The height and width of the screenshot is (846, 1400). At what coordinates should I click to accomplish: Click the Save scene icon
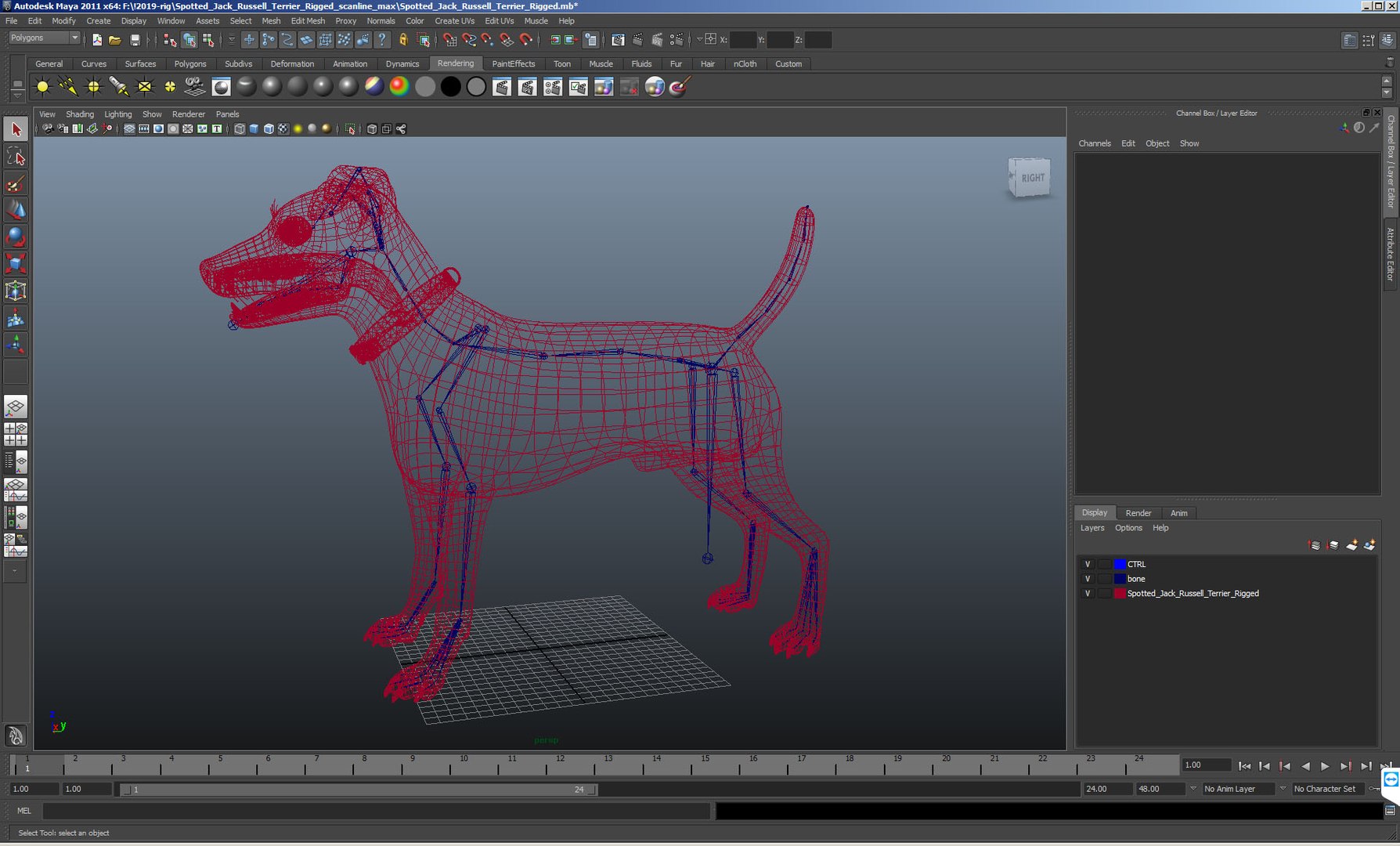click(135, 40)
